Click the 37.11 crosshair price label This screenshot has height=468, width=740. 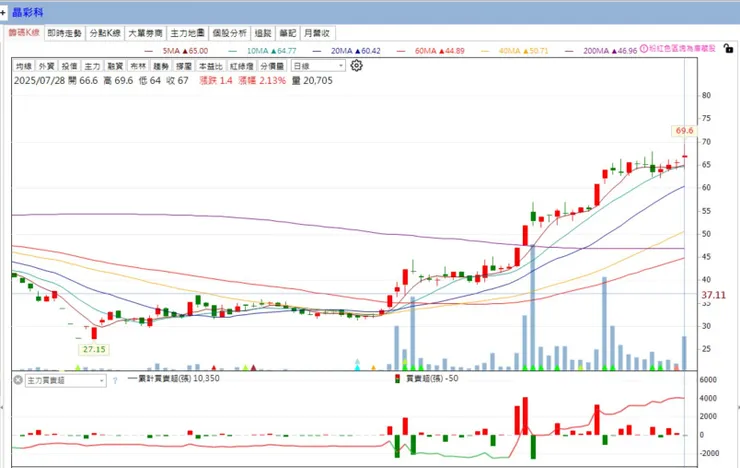point(713,295)
